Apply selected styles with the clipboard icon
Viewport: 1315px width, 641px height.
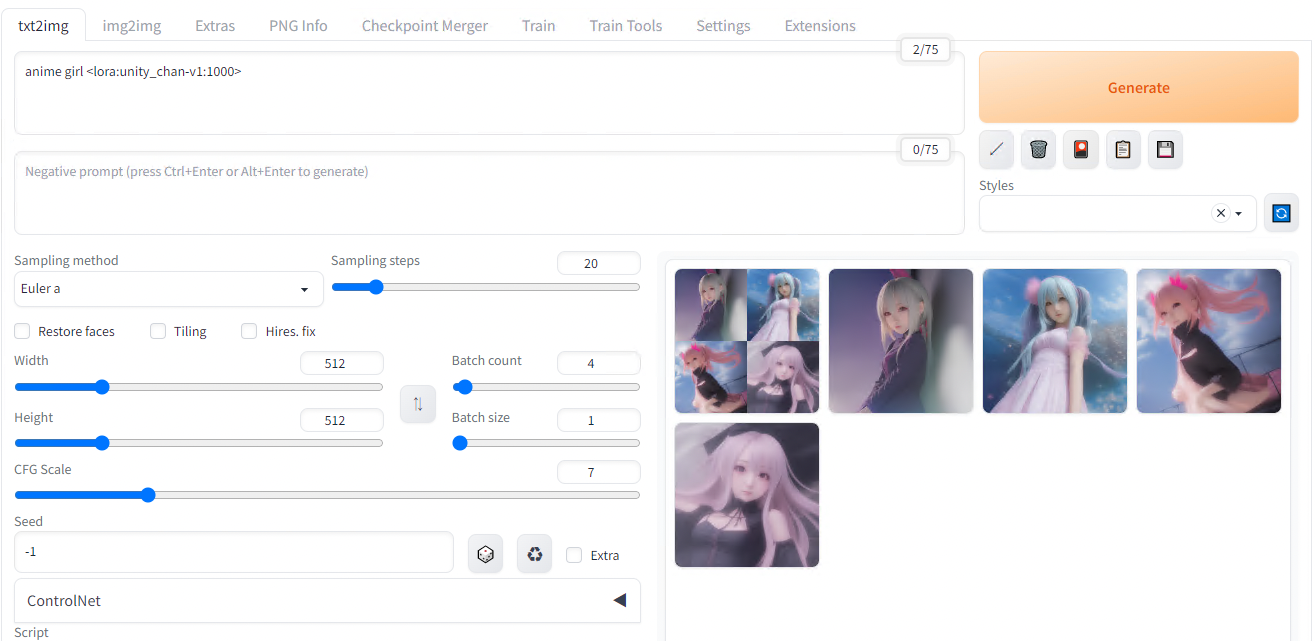[x=1123, y=149]
